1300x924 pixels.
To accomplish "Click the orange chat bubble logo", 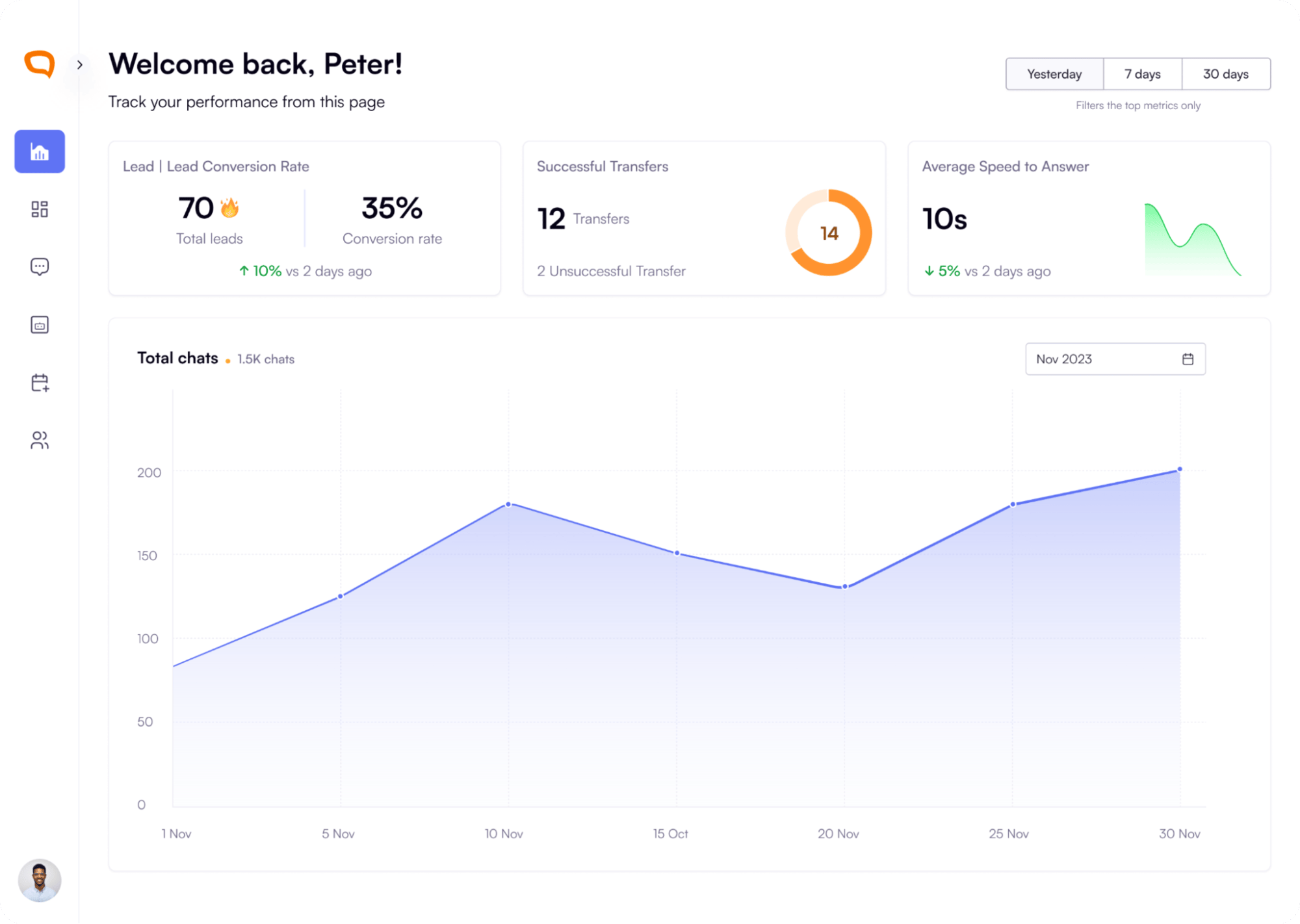I will [40, 64].
